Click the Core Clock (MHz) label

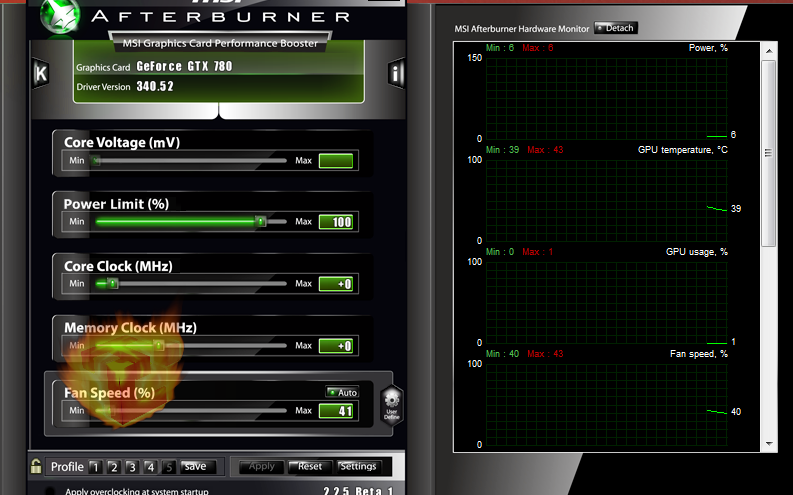[118, 266]
